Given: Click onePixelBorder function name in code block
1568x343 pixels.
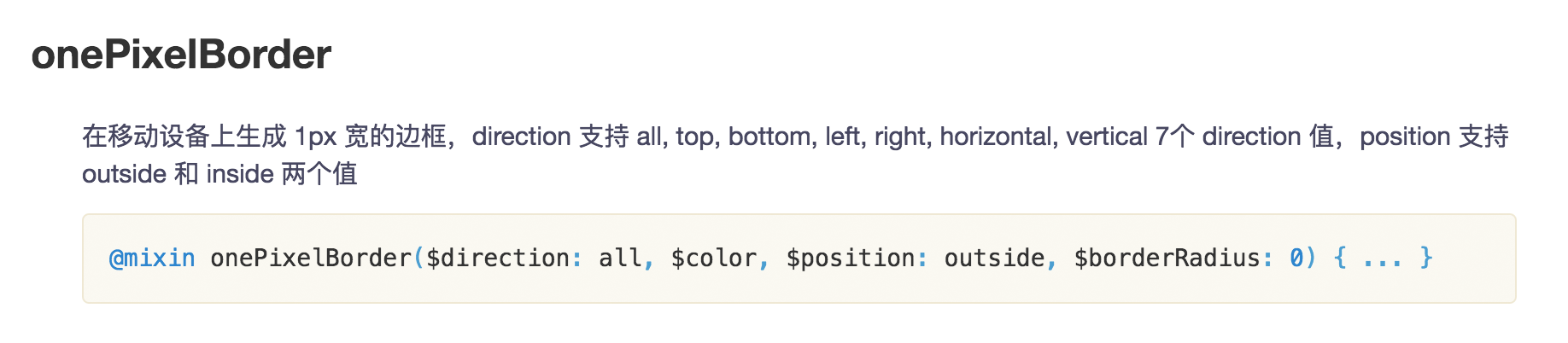Looking at the screenshot, I should 311,258.
